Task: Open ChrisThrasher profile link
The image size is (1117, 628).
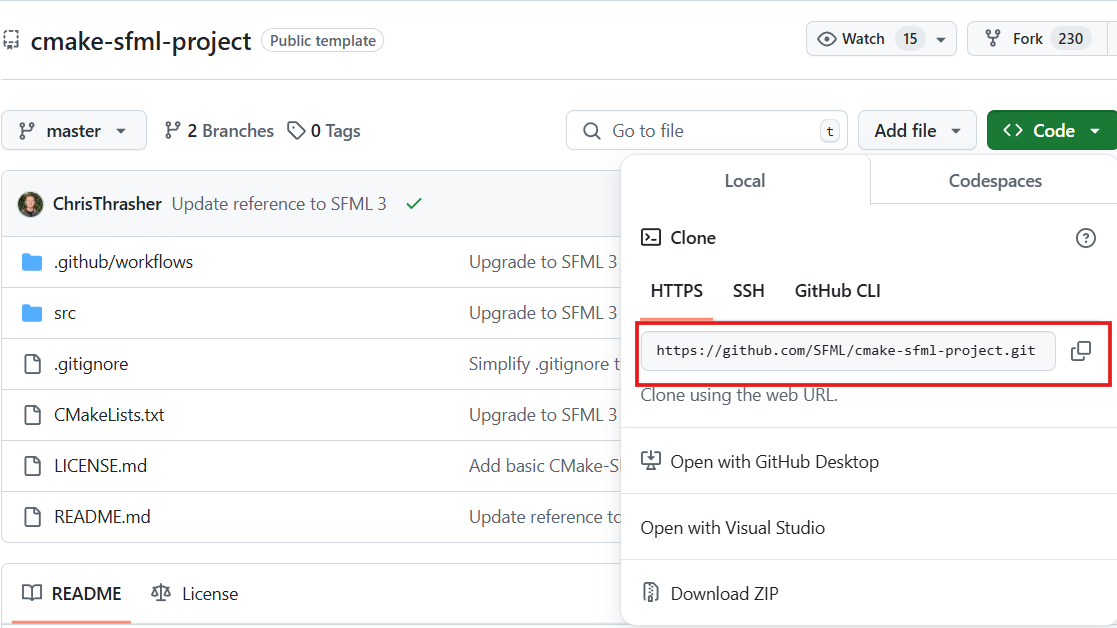Action: (x=108, y=204)
